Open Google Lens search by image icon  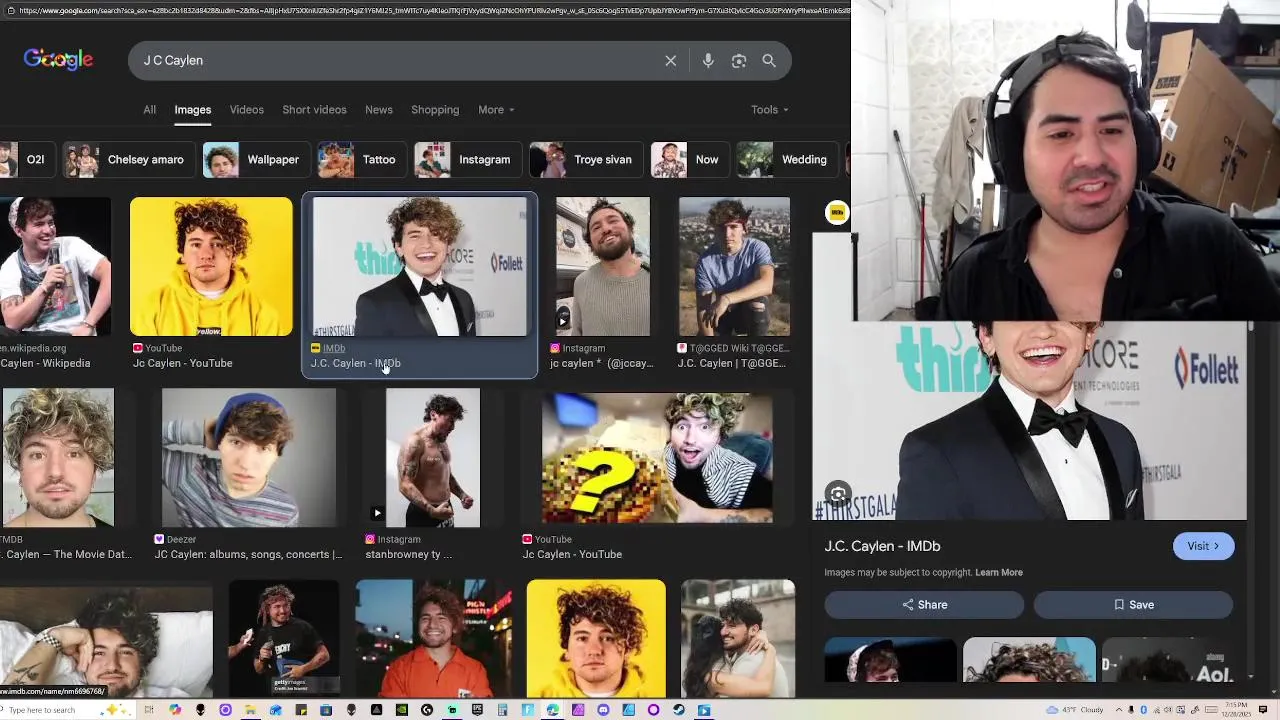point(739,61)
